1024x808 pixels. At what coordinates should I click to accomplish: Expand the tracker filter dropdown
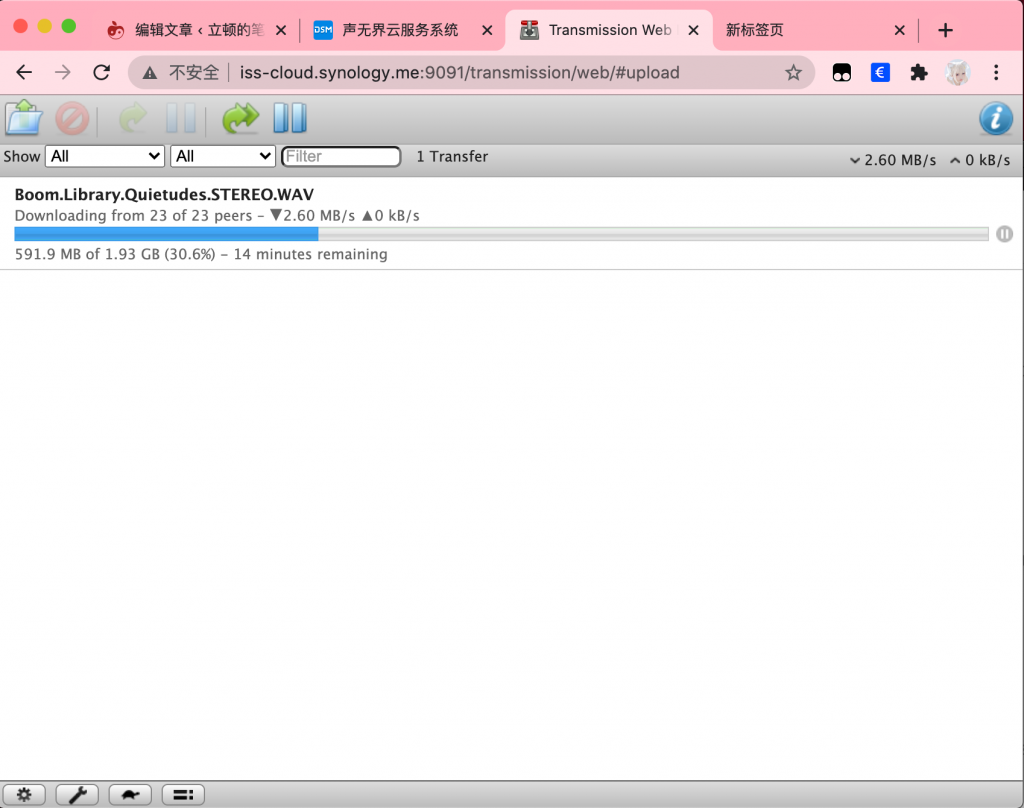223,156
